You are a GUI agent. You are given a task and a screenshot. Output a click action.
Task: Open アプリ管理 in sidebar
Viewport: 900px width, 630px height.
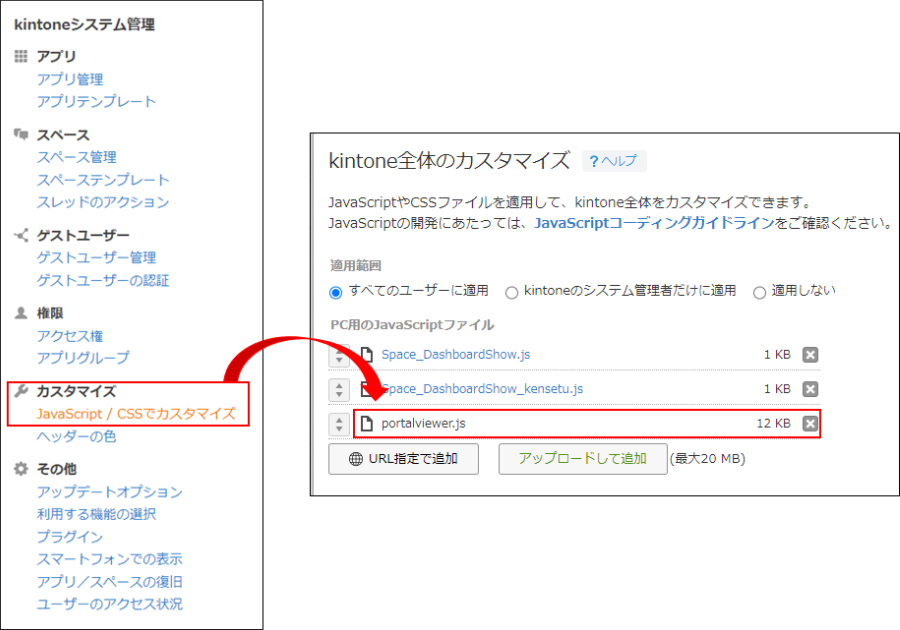pyautogui.click(x=70, y=79)
